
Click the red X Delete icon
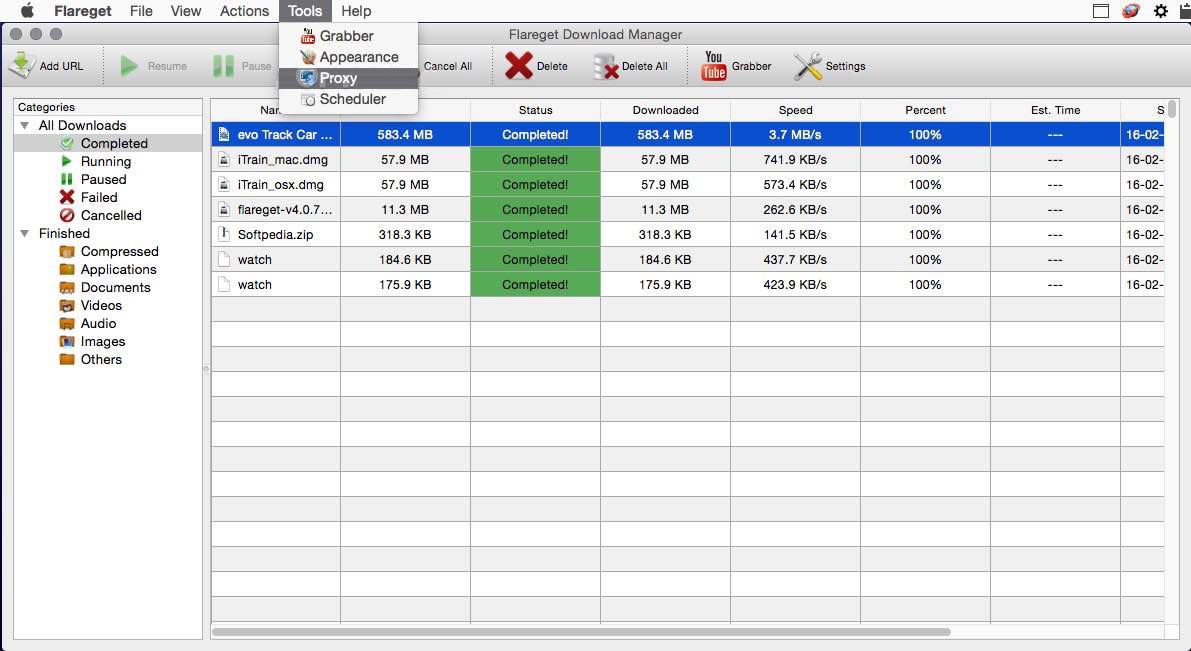tap(519, 66)
